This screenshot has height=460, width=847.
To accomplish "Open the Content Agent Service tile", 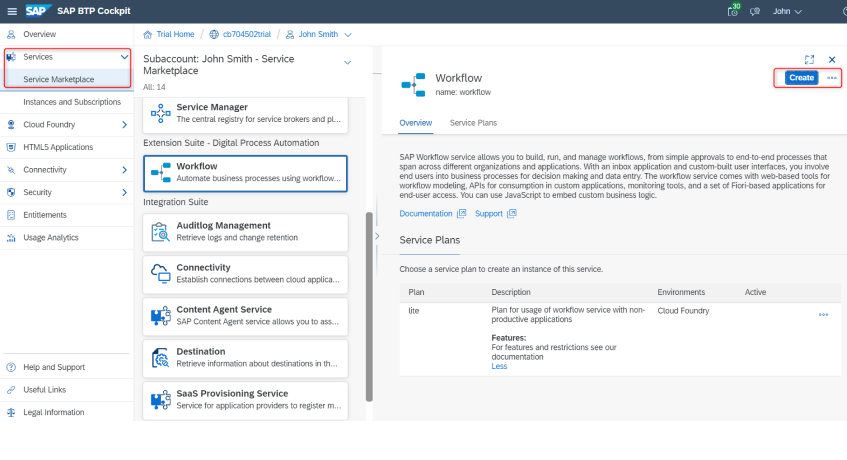I will click(246, 316).
